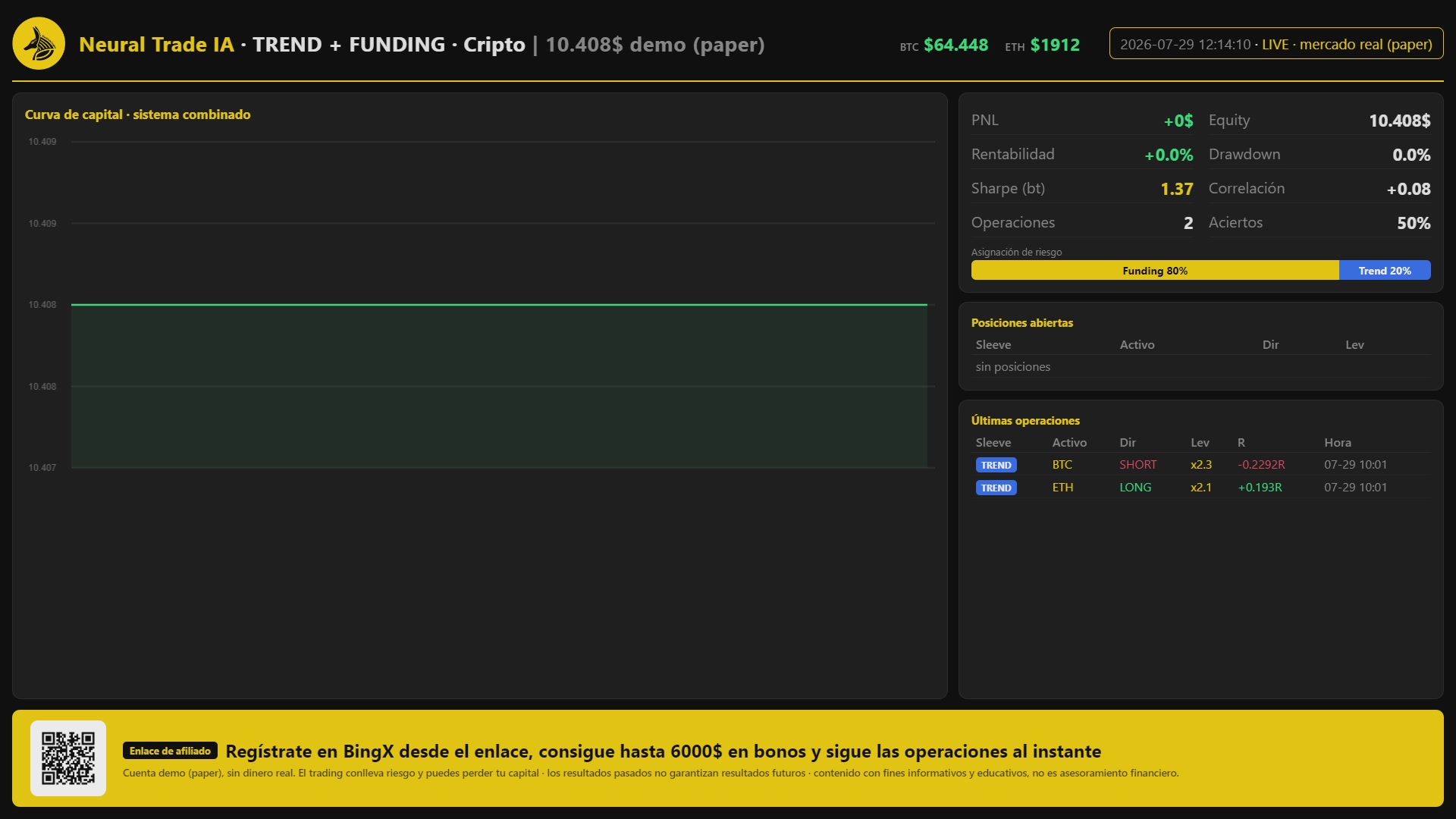Click the 'Regístrate en BingX' banner headline
The width and height of the screenshot is (1456, 819).
[663, 752]
